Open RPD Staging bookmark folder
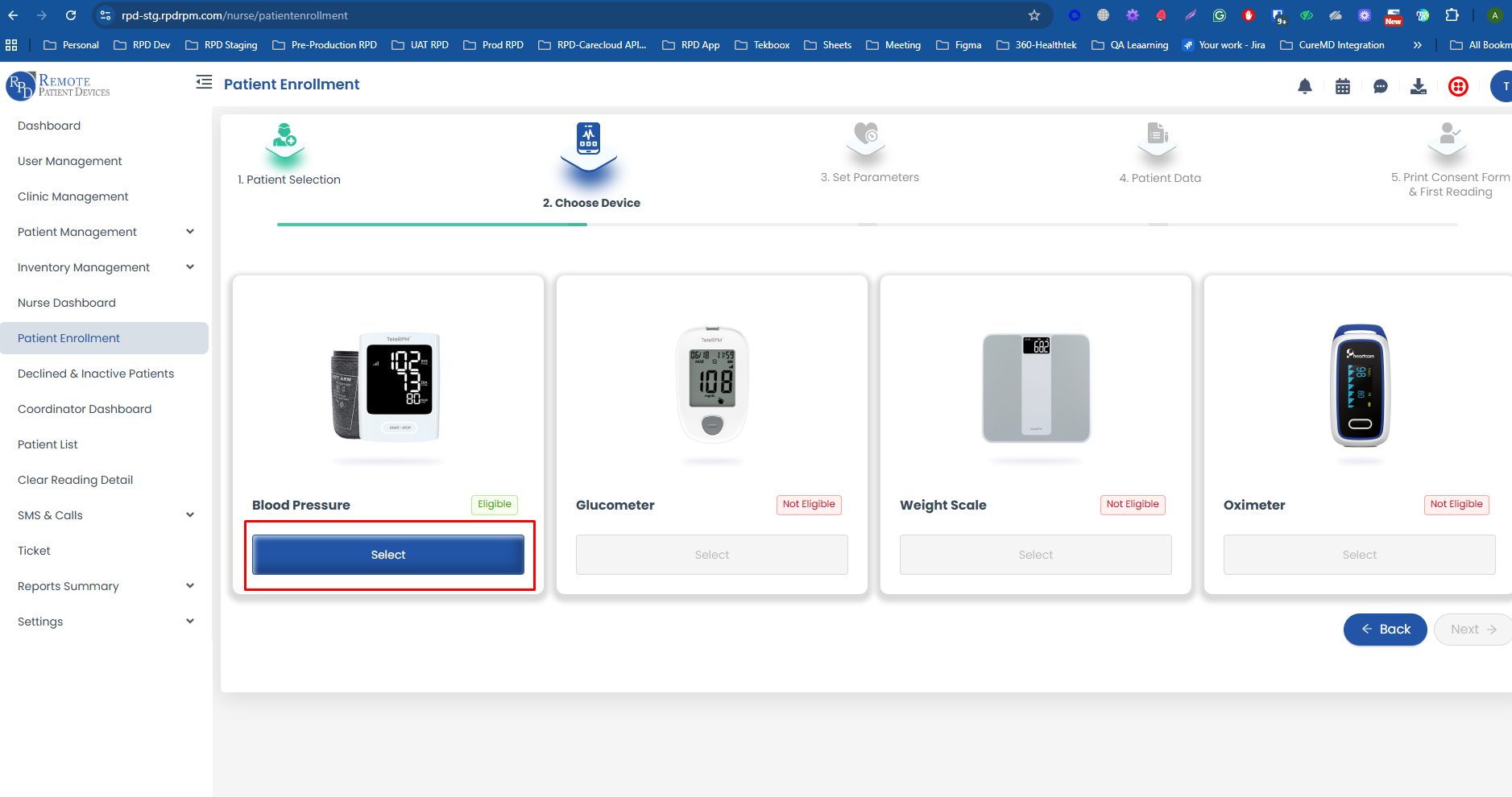1512x797 pixels. pyautogui.click(x=222, y=45)
